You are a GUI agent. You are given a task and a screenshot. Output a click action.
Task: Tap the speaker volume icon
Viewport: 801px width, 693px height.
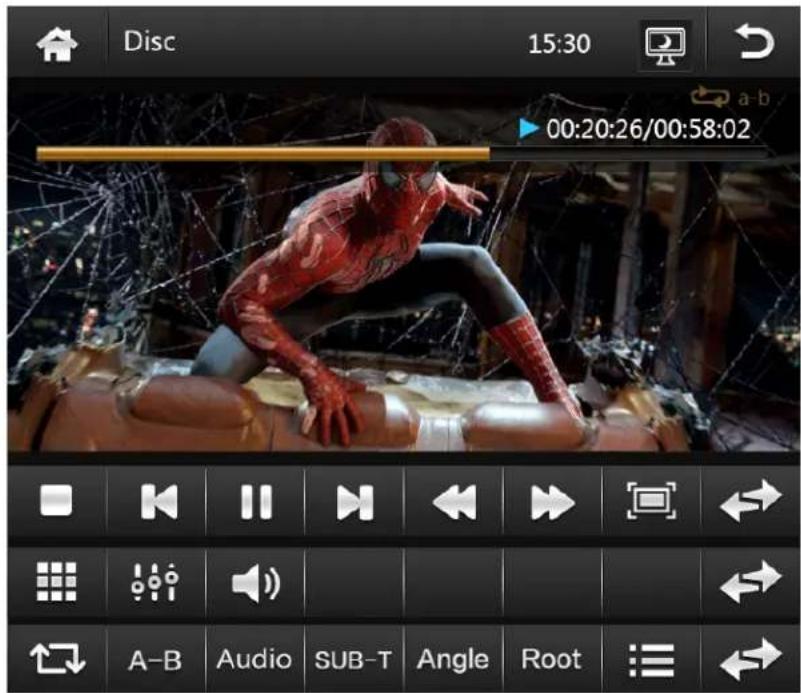(x=255, y=583)
